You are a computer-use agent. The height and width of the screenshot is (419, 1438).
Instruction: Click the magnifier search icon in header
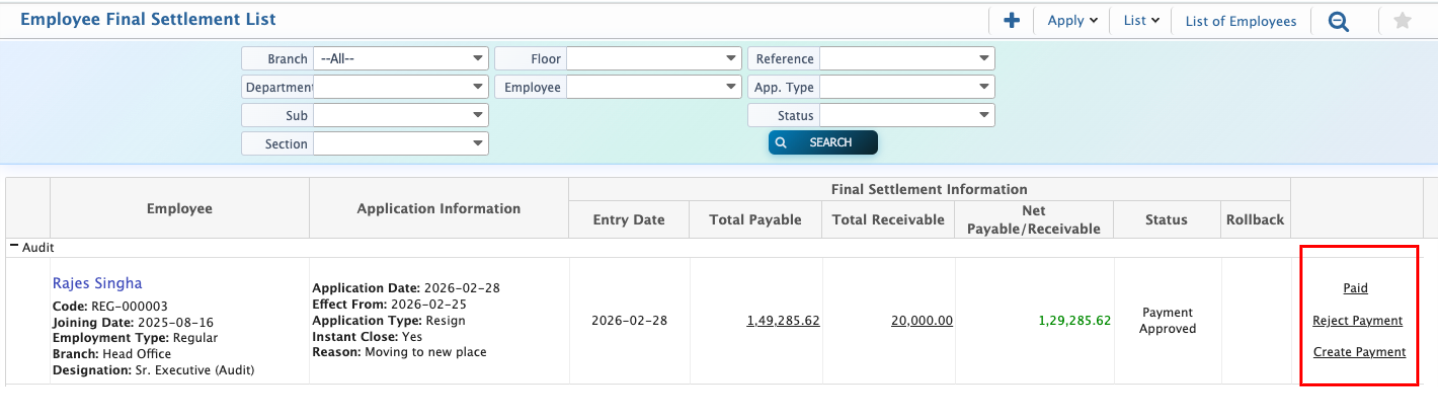tap(1338, 21)
